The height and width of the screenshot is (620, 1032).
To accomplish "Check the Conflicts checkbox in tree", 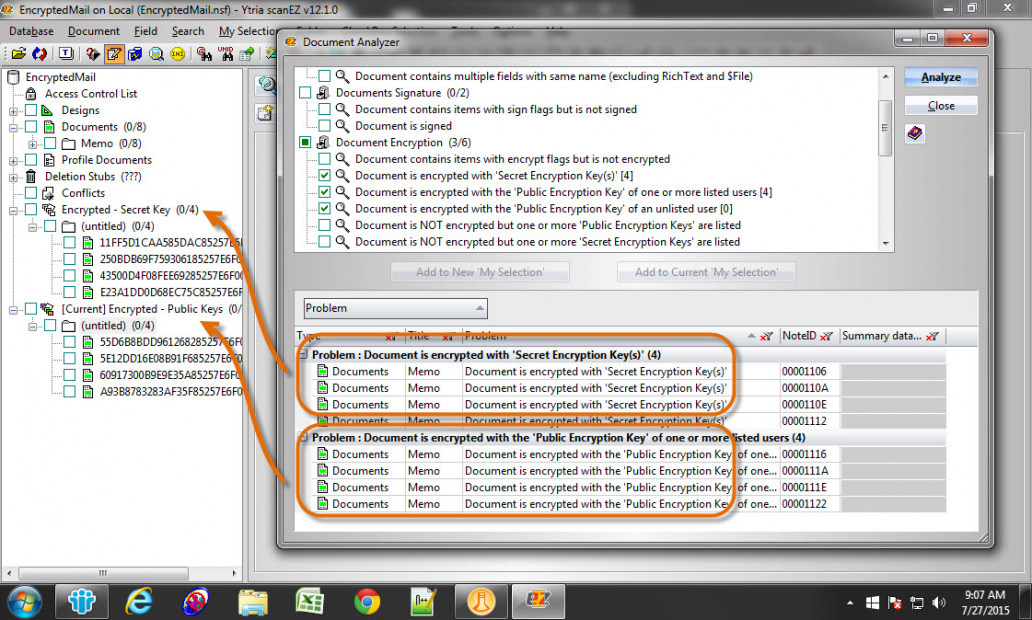I will (31, 193).
